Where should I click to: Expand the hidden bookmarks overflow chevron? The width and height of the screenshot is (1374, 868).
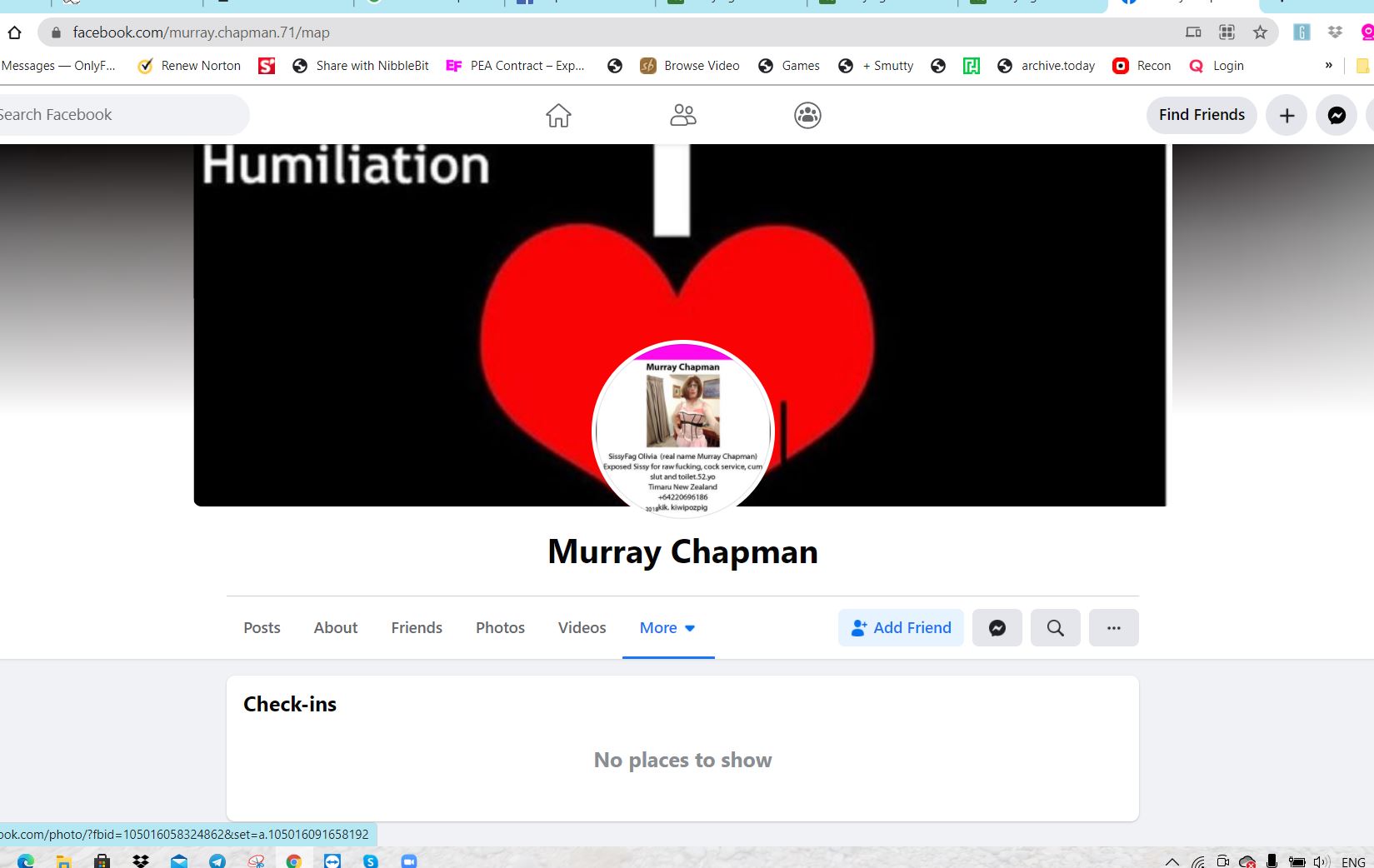pyautogui.click(x=1328, y=65)
